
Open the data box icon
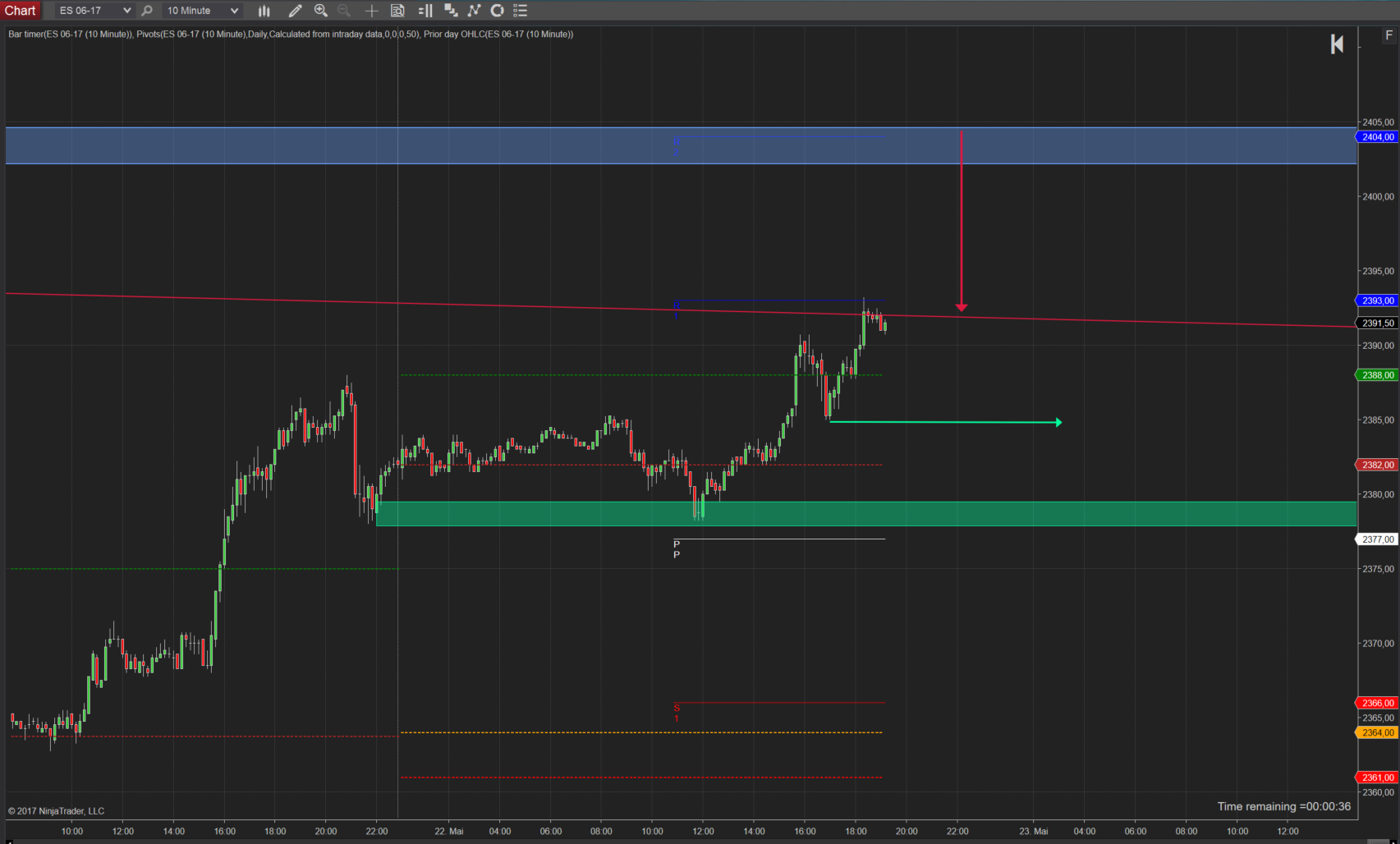click(x=397, y=11)
